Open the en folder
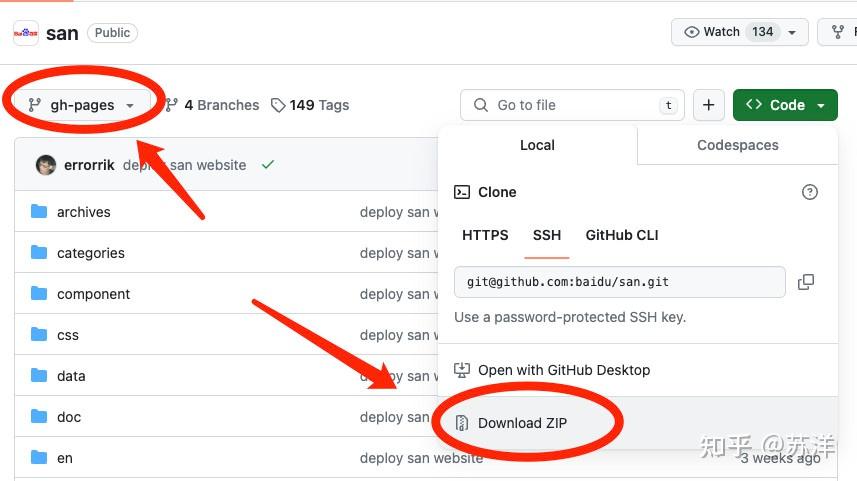857x481 pixels. pyautogui.click(x=64, y=458)
